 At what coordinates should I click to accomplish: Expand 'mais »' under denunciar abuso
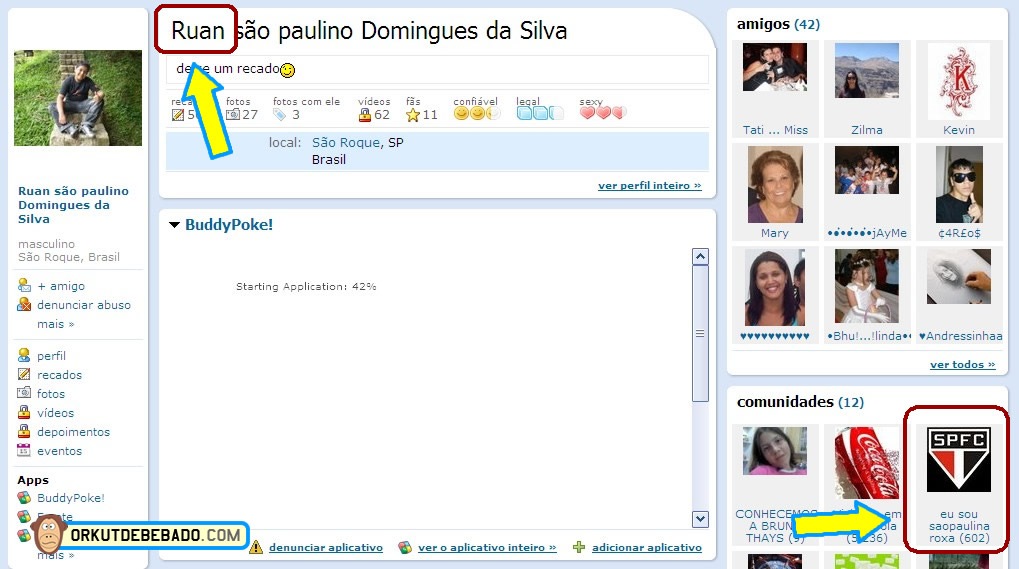56,323
